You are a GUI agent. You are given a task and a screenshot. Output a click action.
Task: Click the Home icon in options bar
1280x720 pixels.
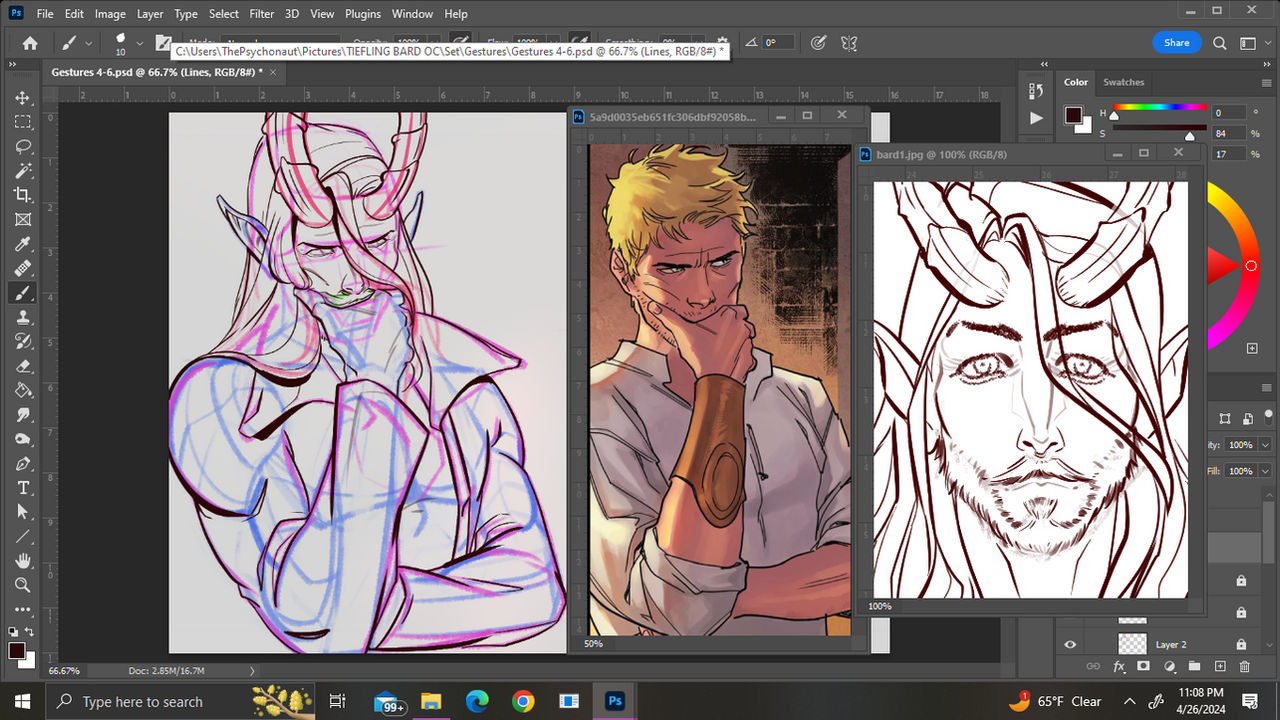(30, 43)
